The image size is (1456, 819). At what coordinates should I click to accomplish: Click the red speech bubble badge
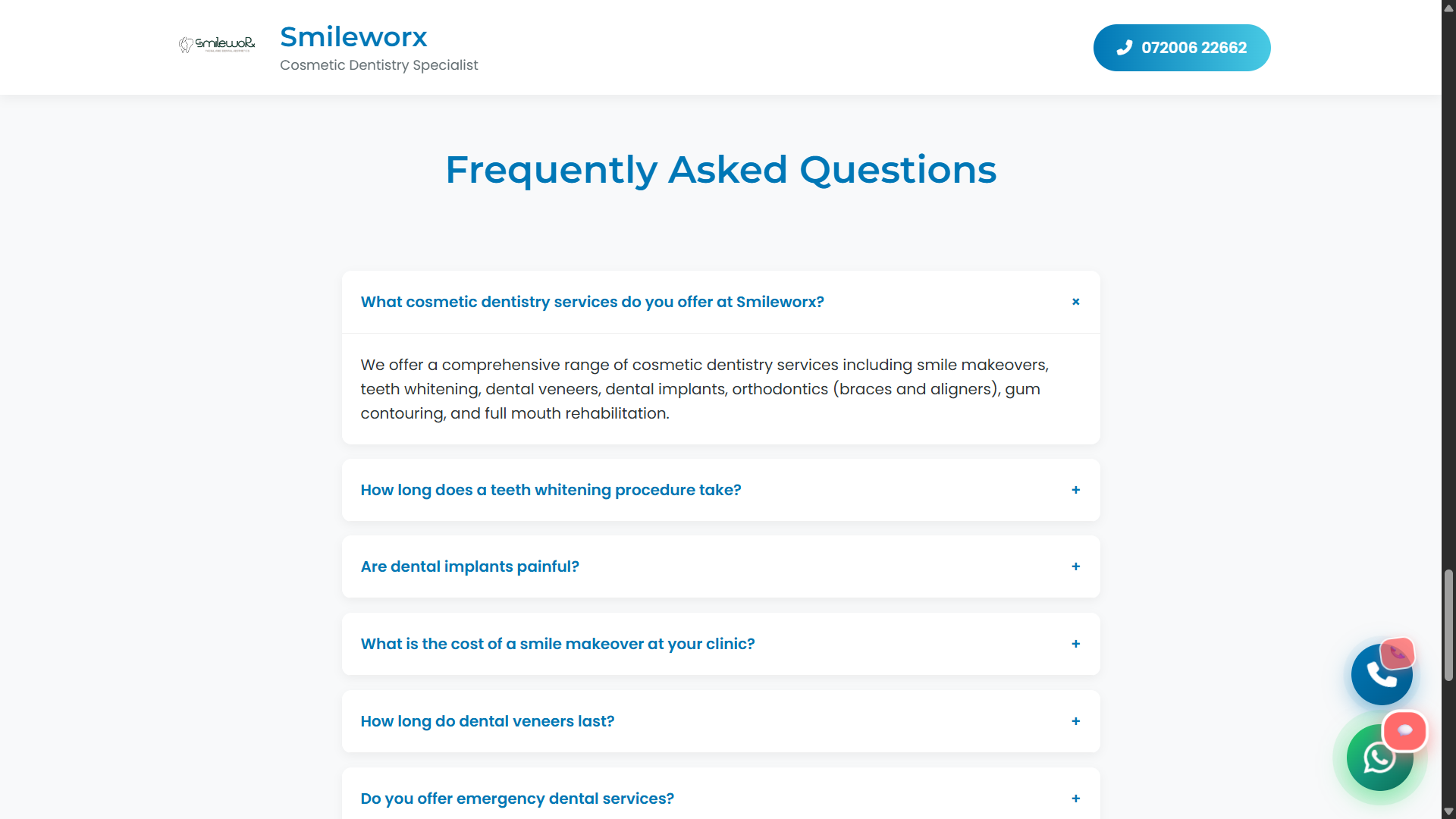(1404, 730)
